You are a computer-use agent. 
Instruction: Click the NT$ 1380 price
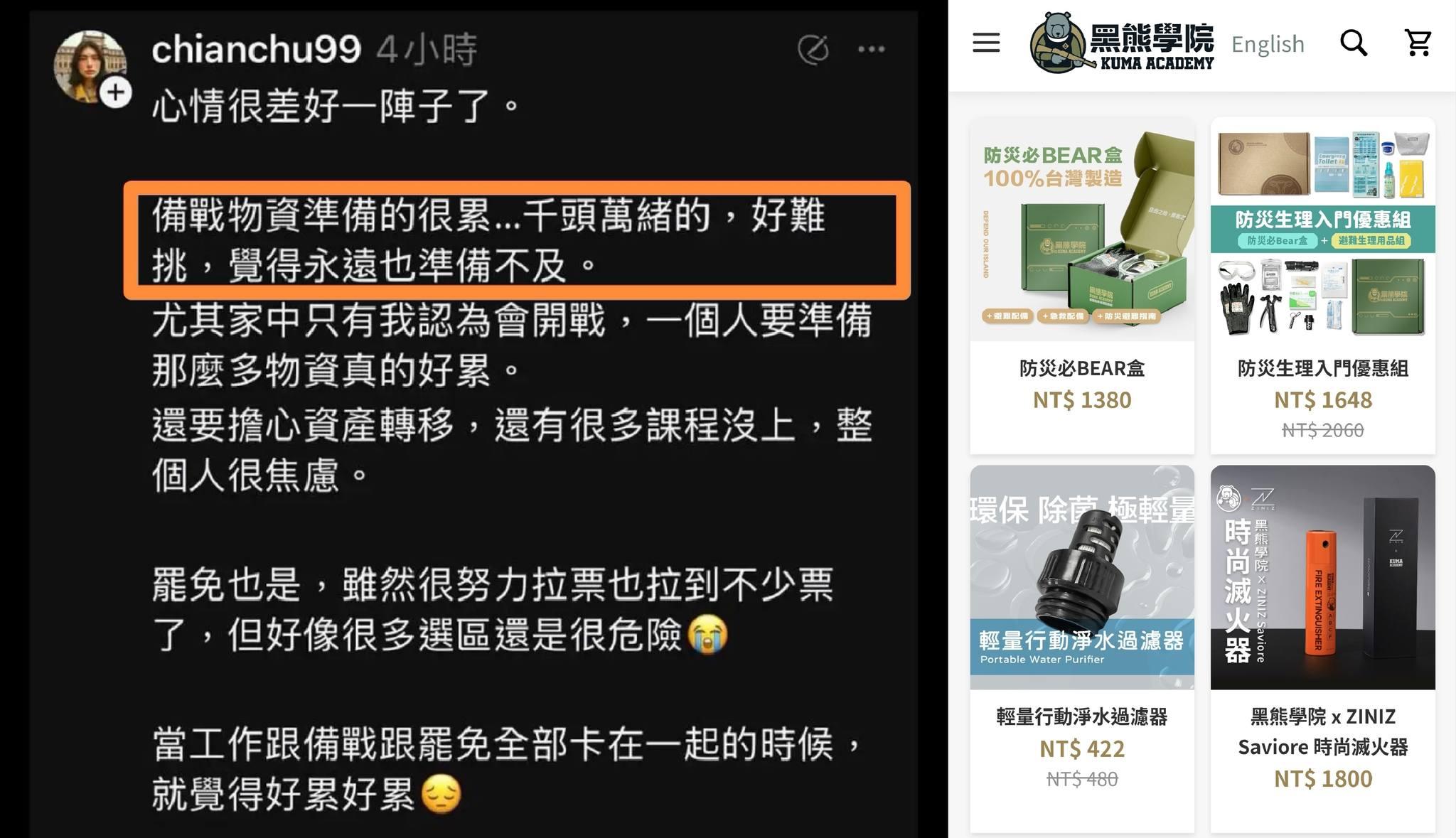tap(1082, 399)
